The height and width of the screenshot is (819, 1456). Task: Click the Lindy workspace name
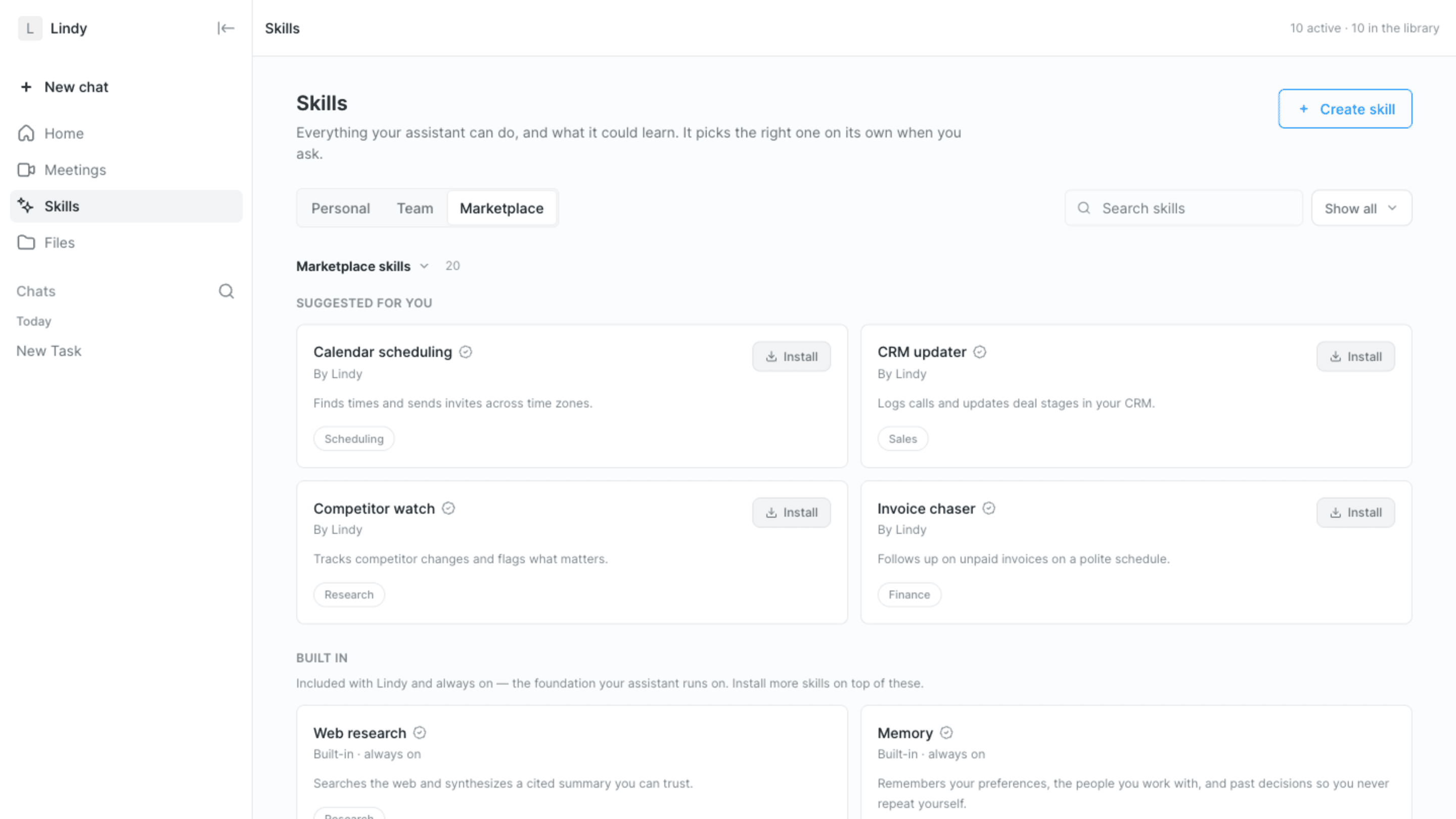(x=68, y=28)
